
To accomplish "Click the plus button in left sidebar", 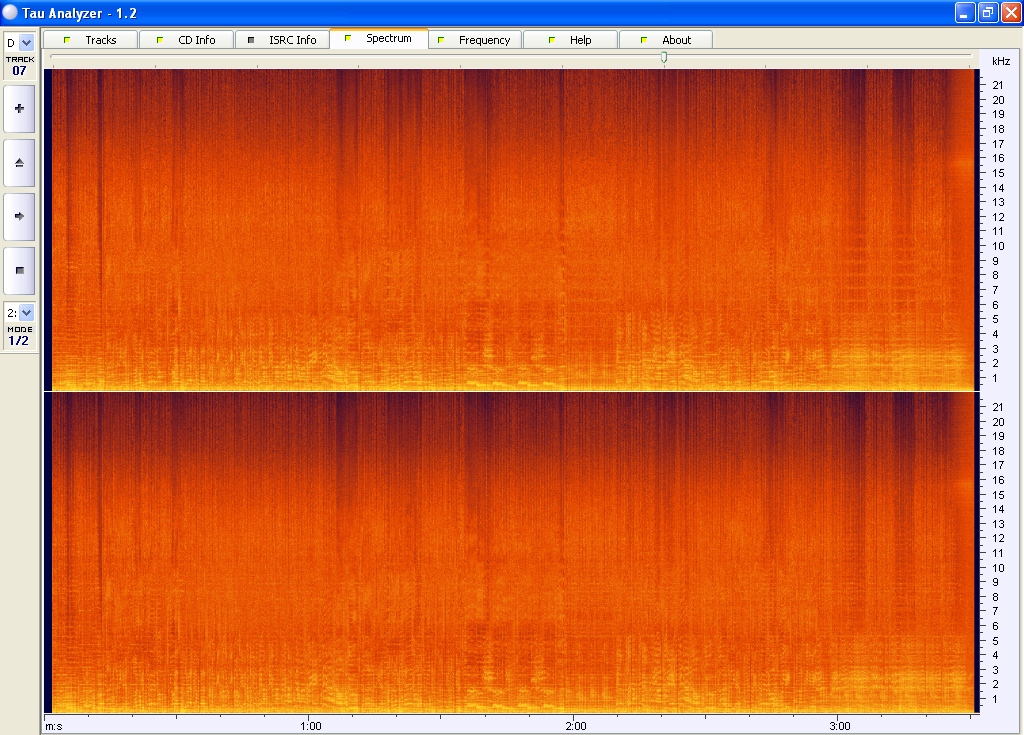I will pos(19,108).
